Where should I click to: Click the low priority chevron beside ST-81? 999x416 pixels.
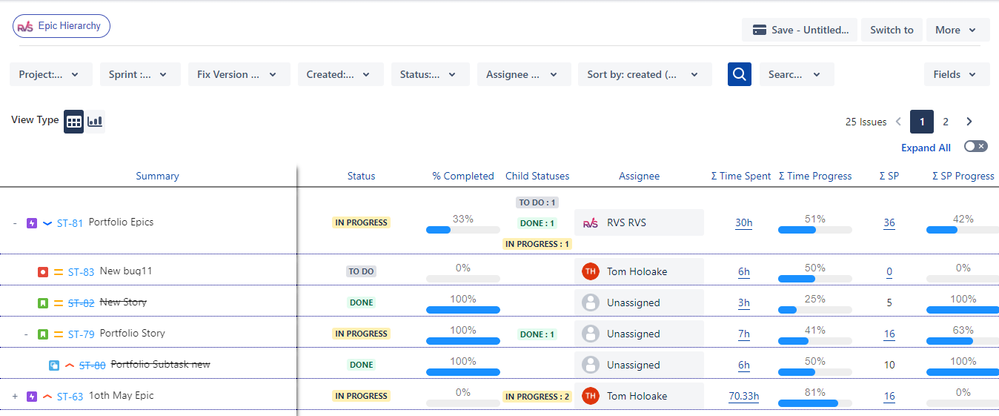click(47, 223)
